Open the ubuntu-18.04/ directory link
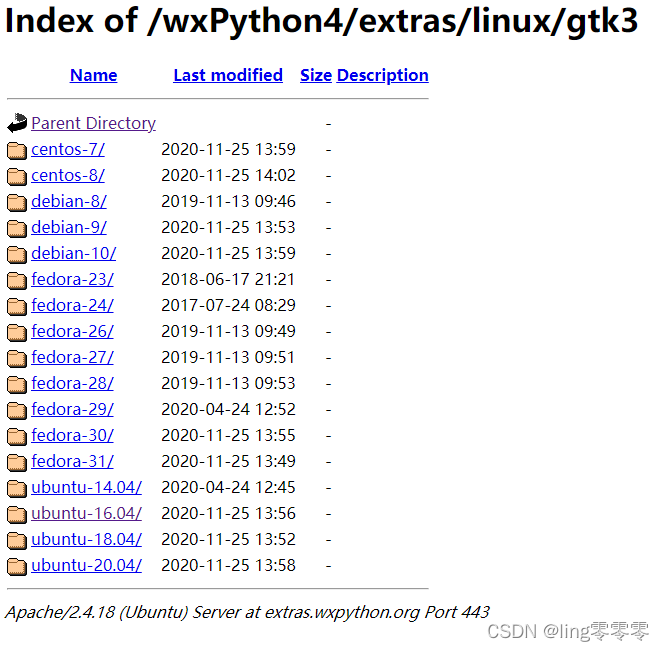Image resolution: width=664 pixels, height=651 pixels. pyautogui.click(x=86, y=540)
